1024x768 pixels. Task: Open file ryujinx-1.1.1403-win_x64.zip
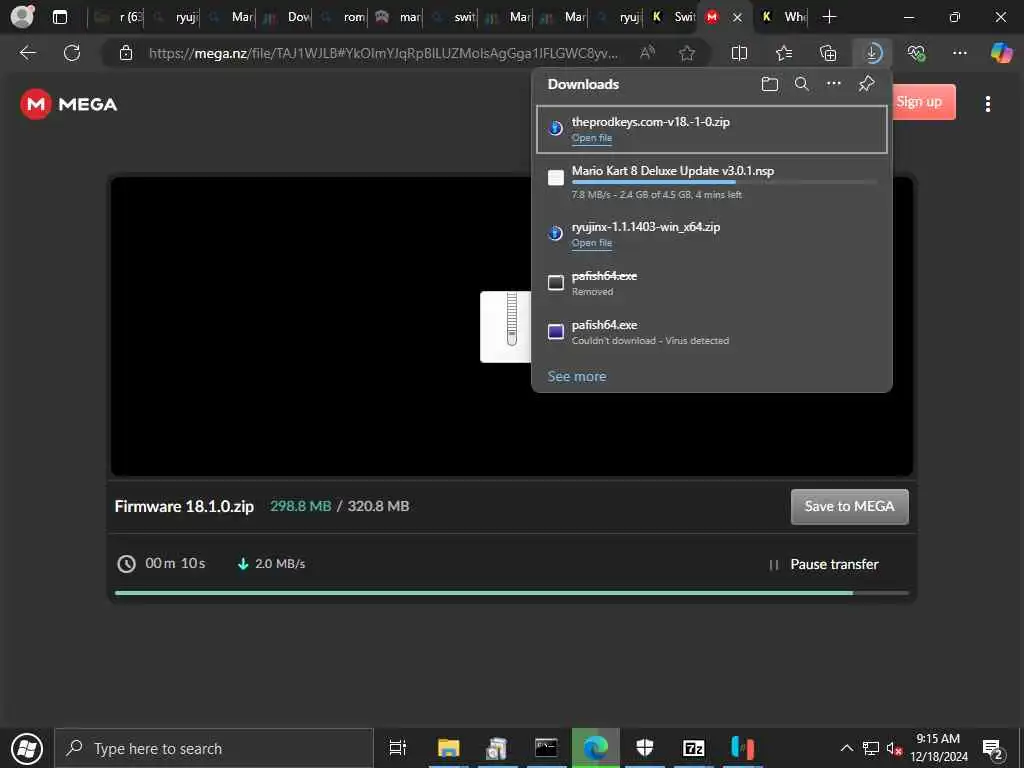click(x=592, y=243)
